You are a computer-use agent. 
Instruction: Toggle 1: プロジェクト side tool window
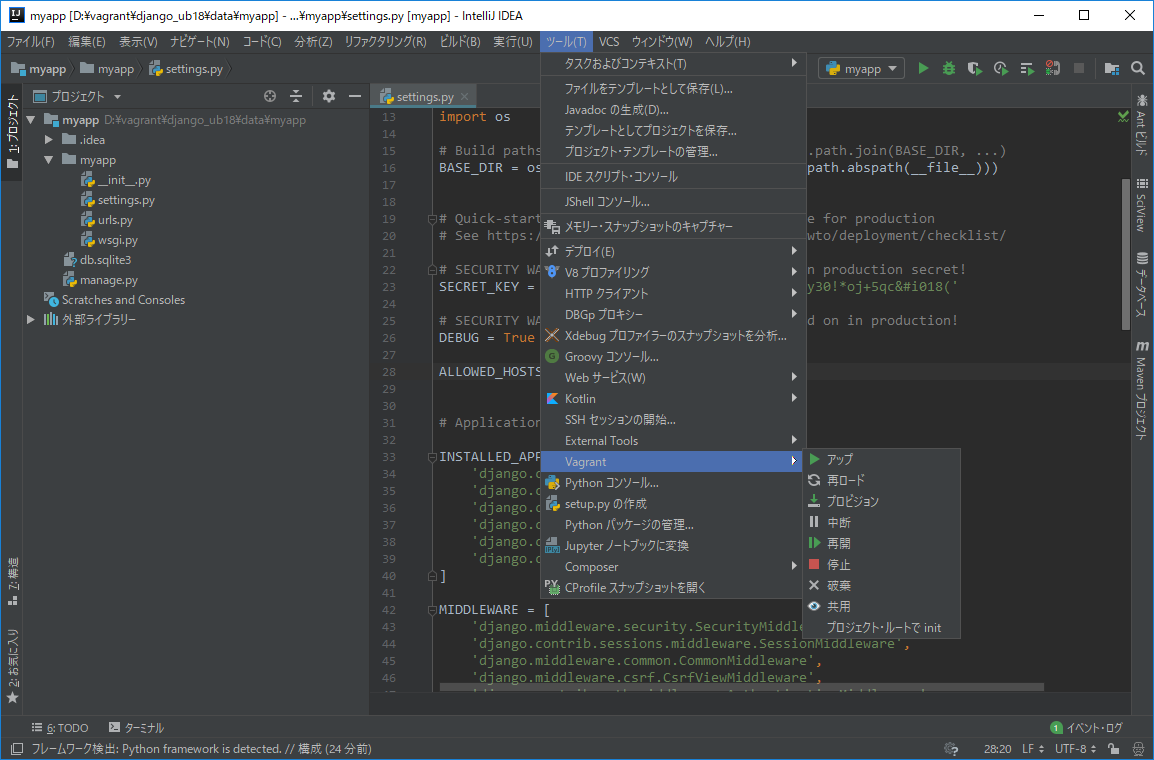click(x=13, y=132)
